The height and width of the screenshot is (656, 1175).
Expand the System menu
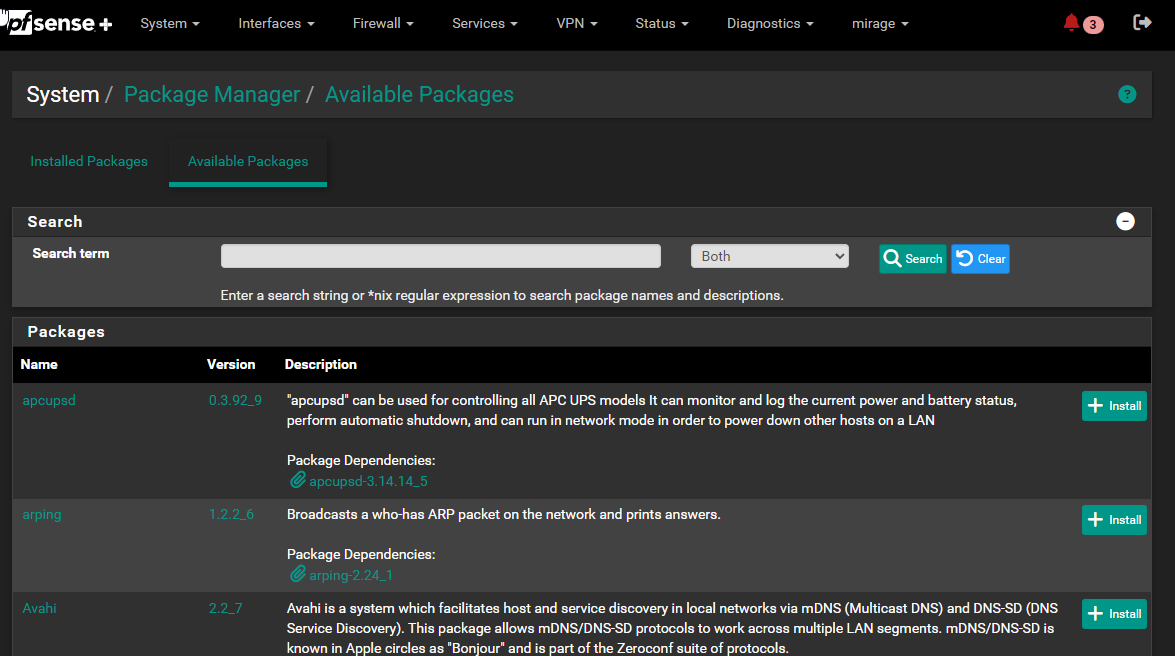coord(170,24)
